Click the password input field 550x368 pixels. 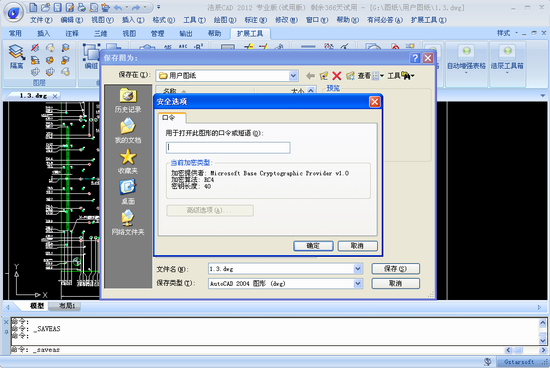click(x=228, y=147)
